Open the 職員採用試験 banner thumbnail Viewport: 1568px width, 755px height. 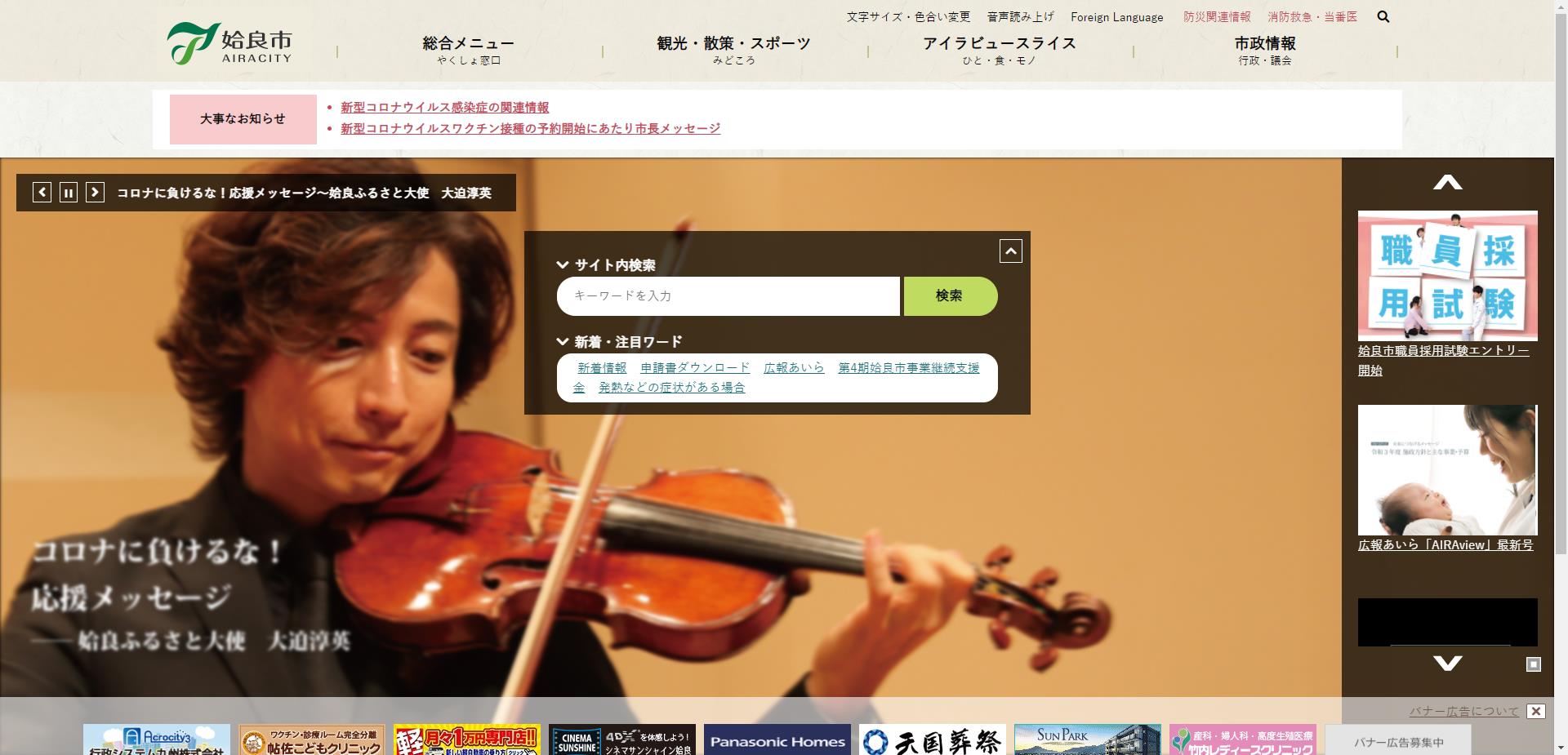pyautogui.click(x=1447, y=276)
